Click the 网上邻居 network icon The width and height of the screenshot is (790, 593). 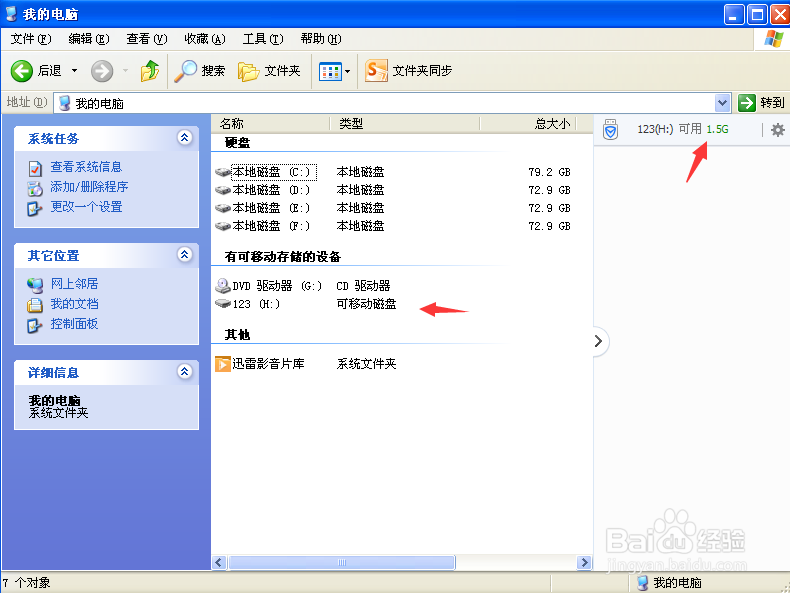click(35, 285)
